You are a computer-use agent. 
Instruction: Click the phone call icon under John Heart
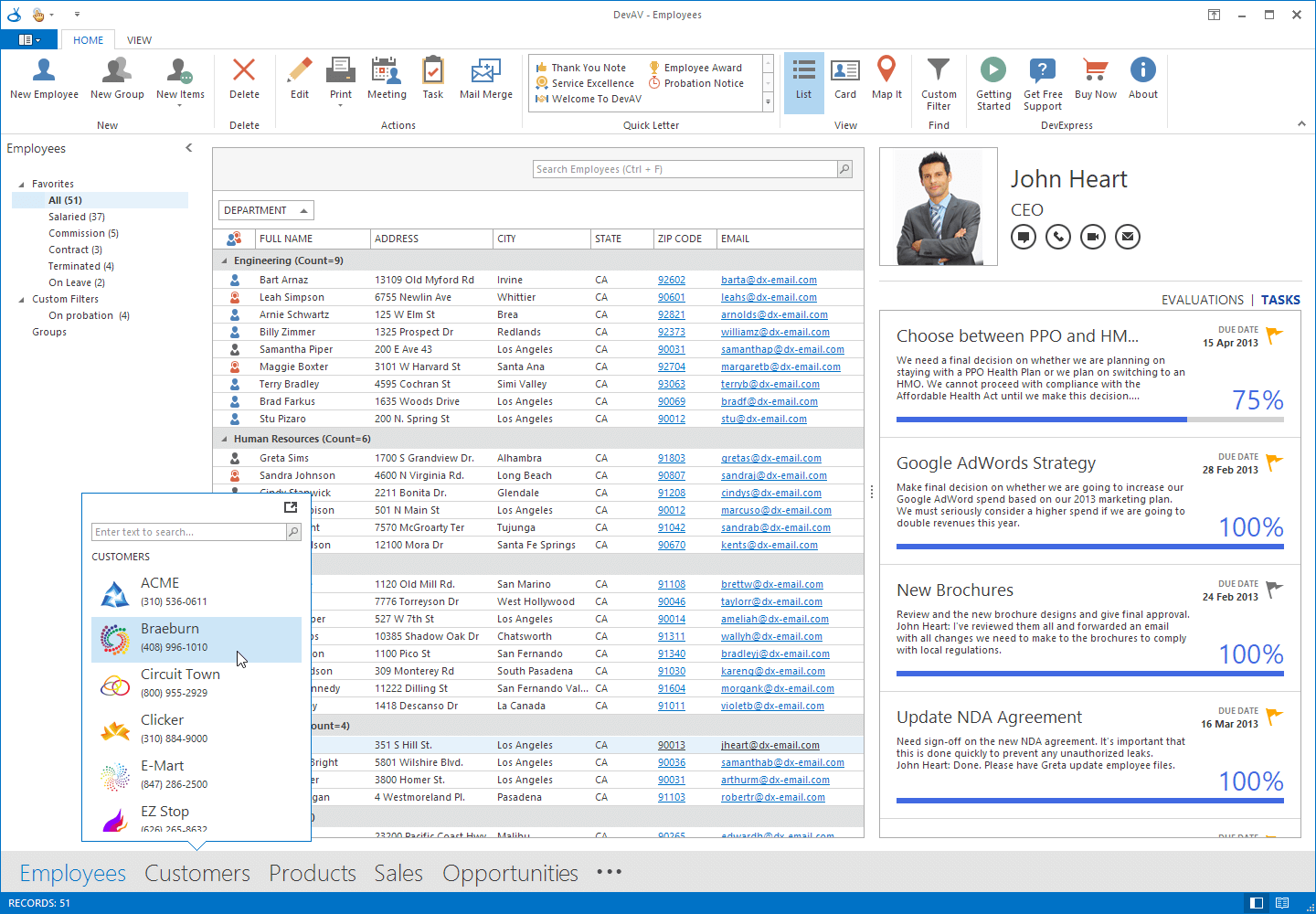(x=1058, y=237)
